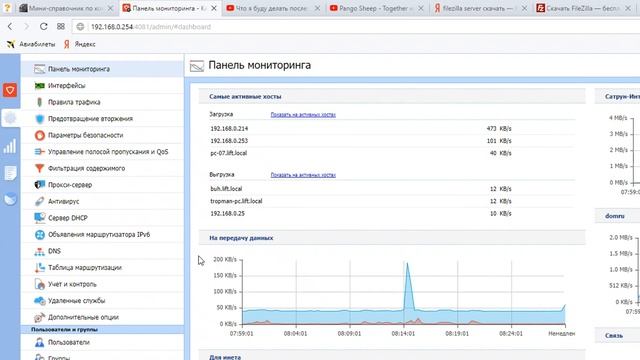The height and width of the screenshot is (360, 640).
Task: Click the red shield icon in left strip
Action: [x=10, y=90]
